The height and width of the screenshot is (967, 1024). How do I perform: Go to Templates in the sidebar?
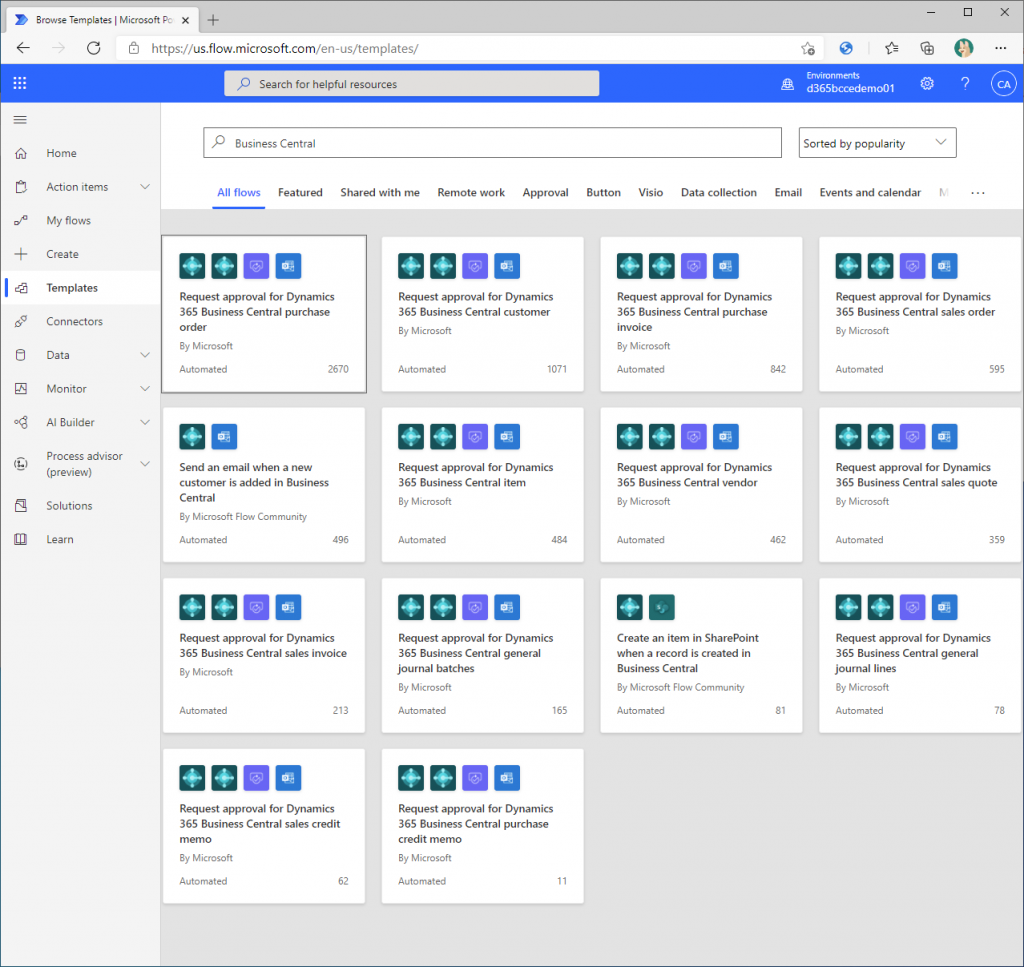[x=81, y=287]
